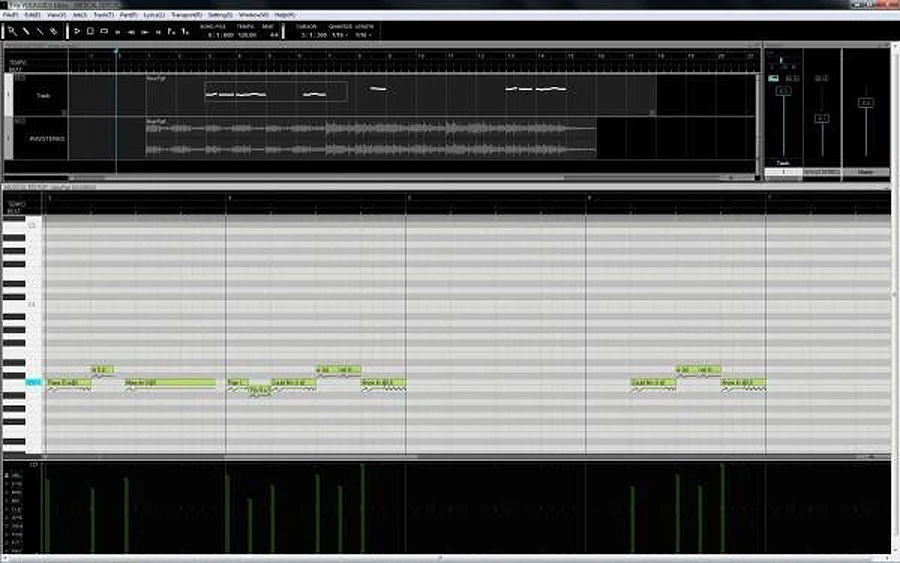Jump to song end in transport

158,32
